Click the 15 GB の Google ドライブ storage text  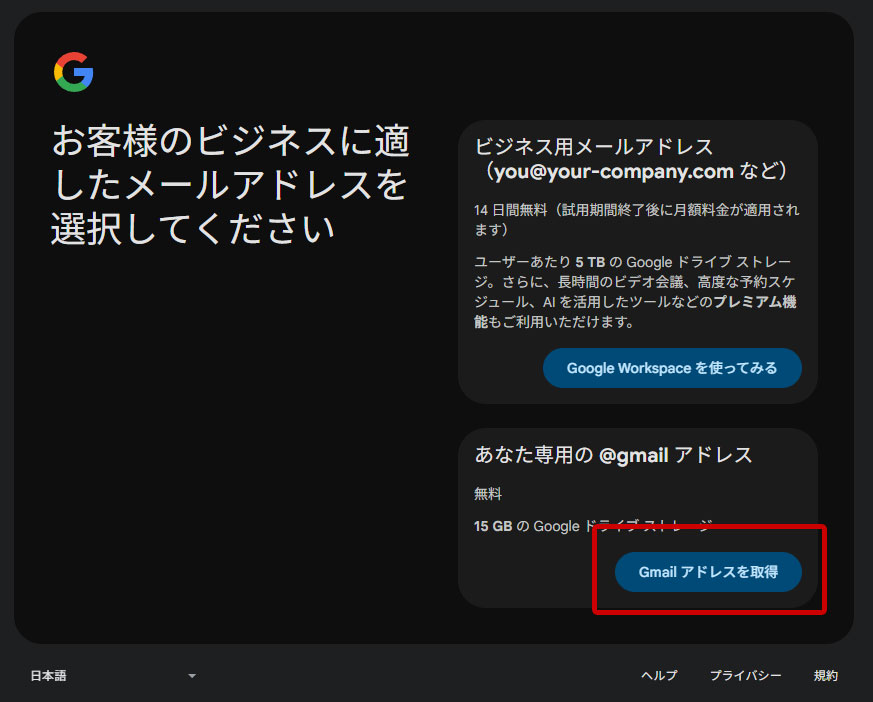click(x=593, y=526)
